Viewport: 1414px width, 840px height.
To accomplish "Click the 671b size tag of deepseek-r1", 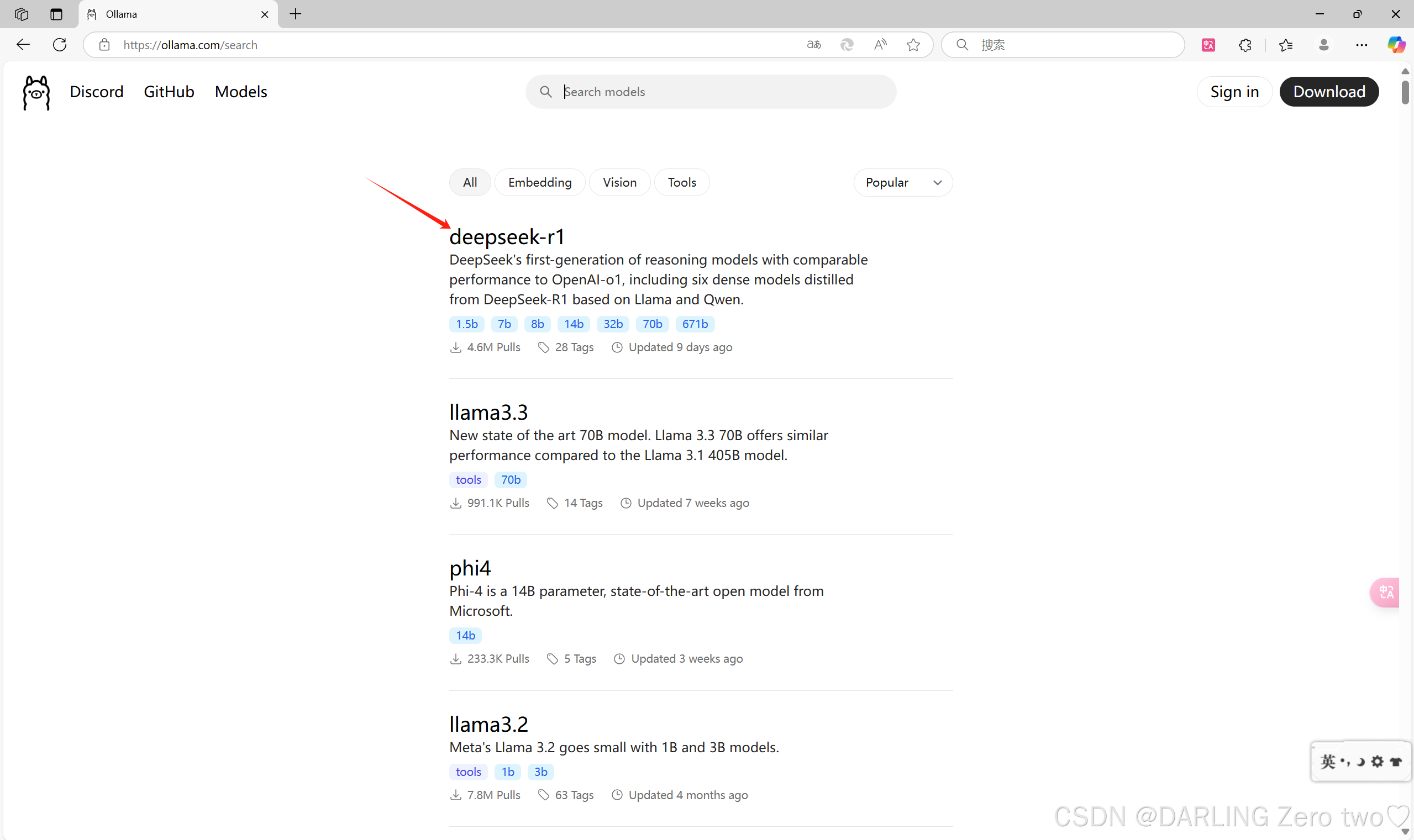I will click(694, 324).
